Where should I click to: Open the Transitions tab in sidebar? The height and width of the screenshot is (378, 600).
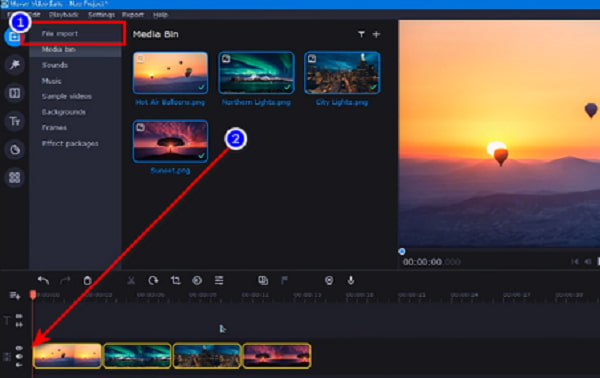tap(15, 93)
